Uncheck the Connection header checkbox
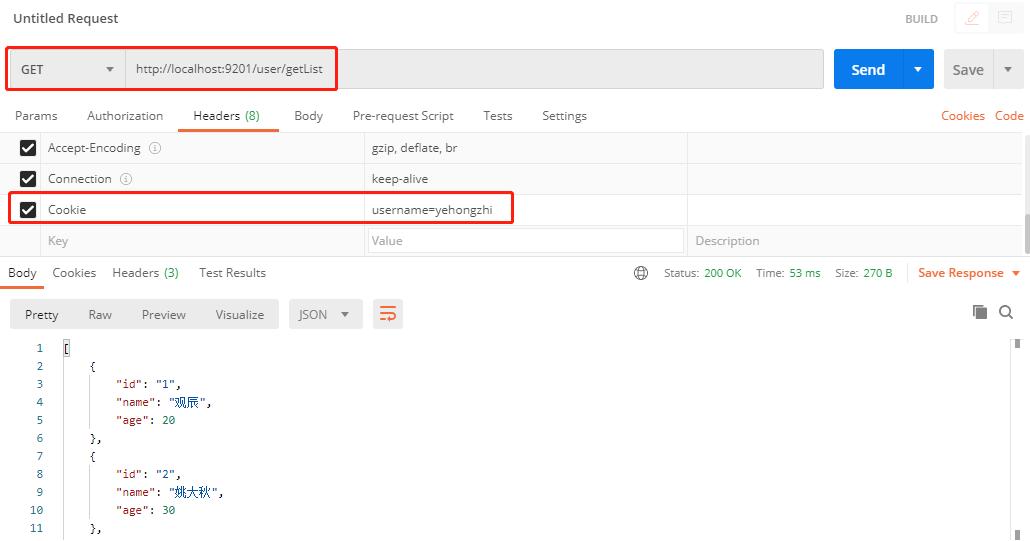This screenshot has width=1030, height=541. [28, 179]
